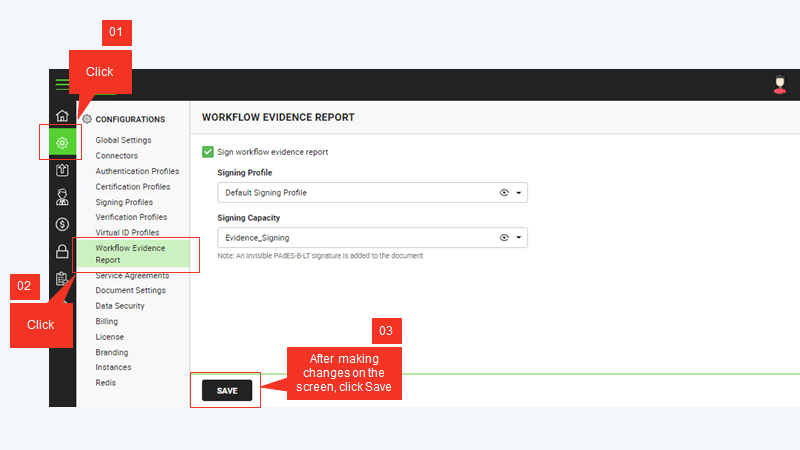This screenshot has height=450, width=800.
Task: Click the PAdES-B-LT signature note text
Action: [320, 256]
